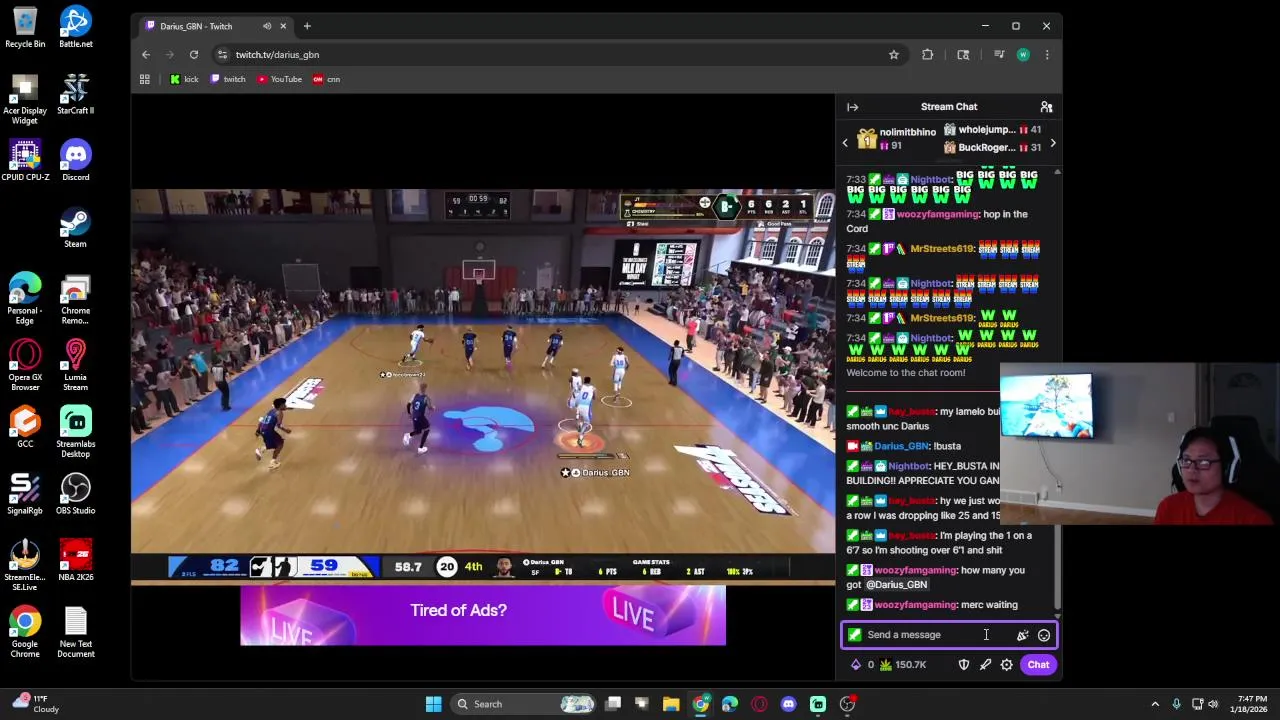Screen dimensions: 1280x720
Task: Open Chrome's three-dot menu
Action: pos(1047,55)
